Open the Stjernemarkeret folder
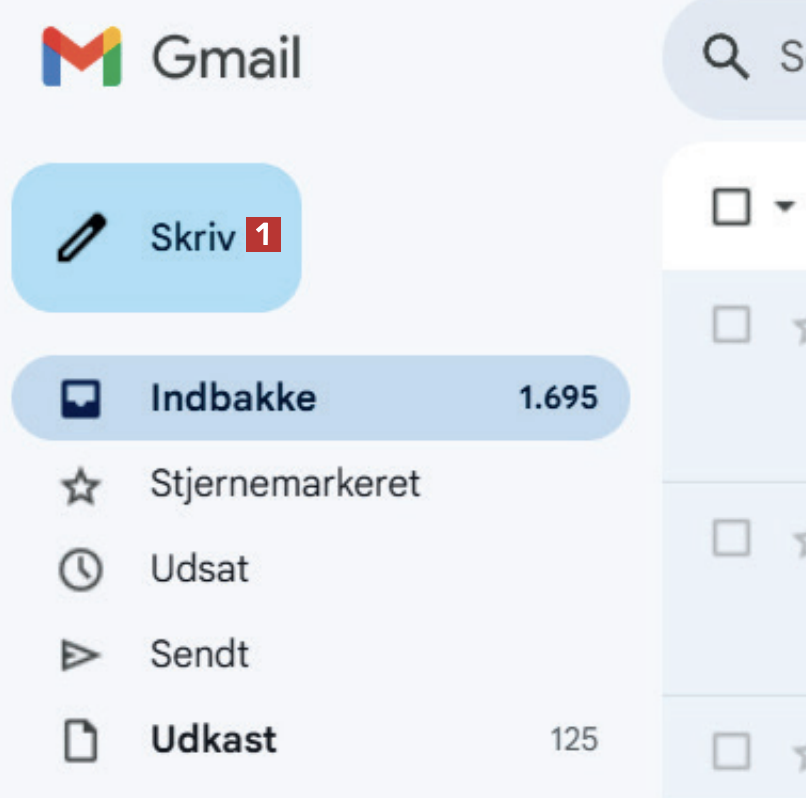 [285, 484]
